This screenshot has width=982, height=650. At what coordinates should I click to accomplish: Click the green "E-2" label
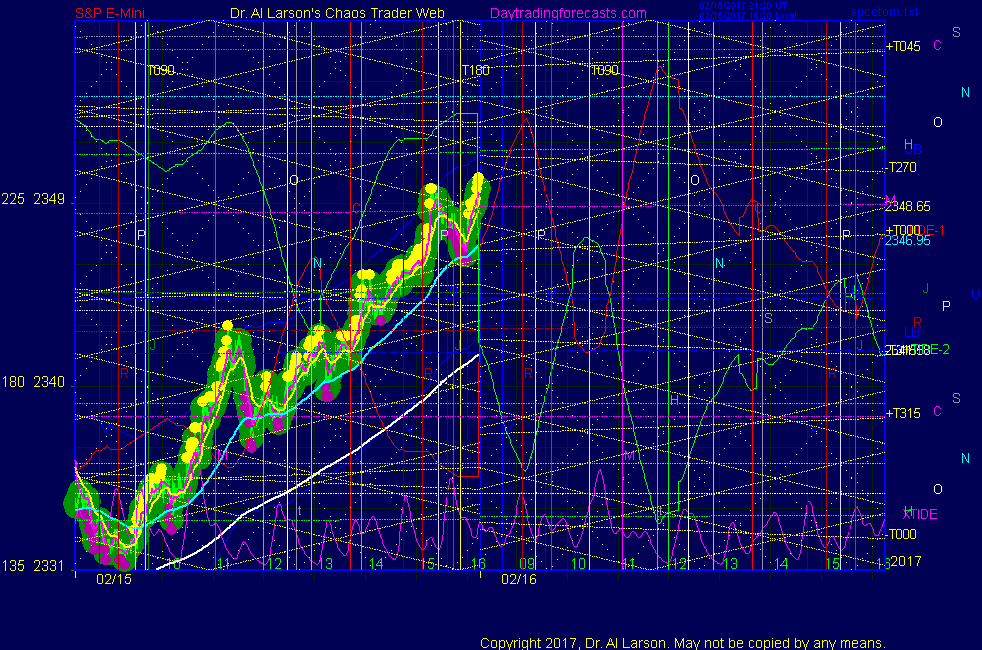click(x=939, y=349)
